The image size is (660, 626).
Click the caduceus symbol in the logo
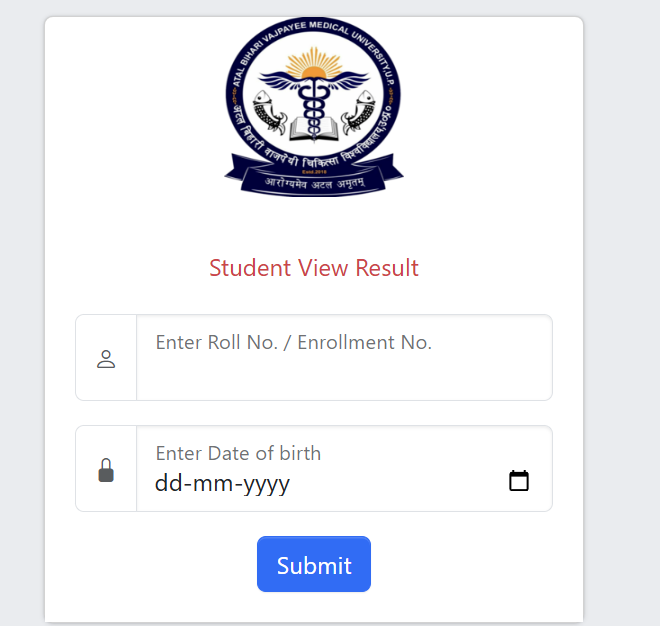[x=314, y=105]
